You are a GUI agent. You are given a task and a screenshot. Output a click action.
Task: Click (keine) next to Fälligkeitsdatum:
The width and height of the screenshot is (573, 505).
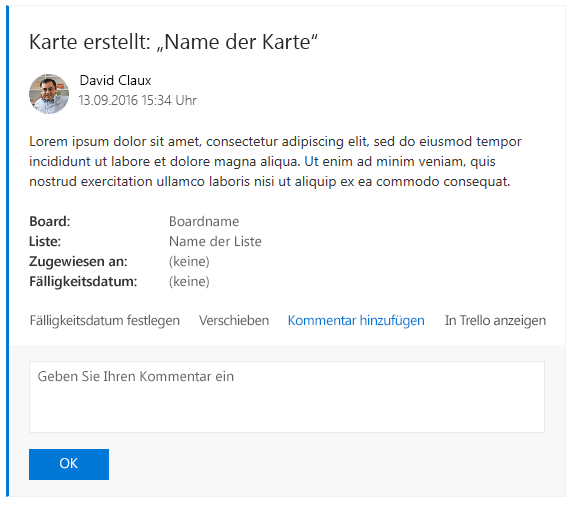coord(189,282)
